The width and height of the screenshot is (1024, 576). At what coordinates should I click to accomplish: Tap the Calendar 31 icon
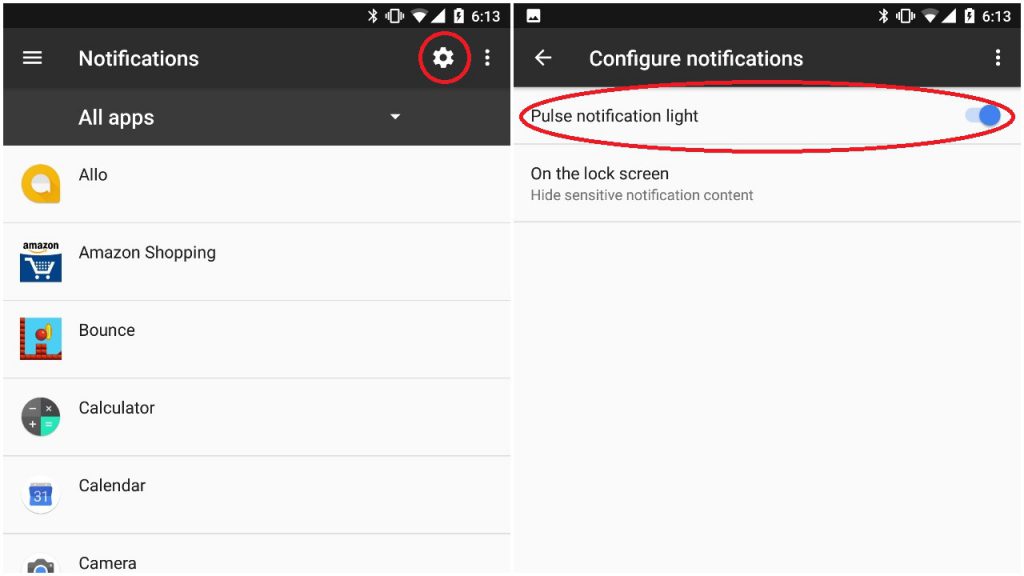coord(40,494)
